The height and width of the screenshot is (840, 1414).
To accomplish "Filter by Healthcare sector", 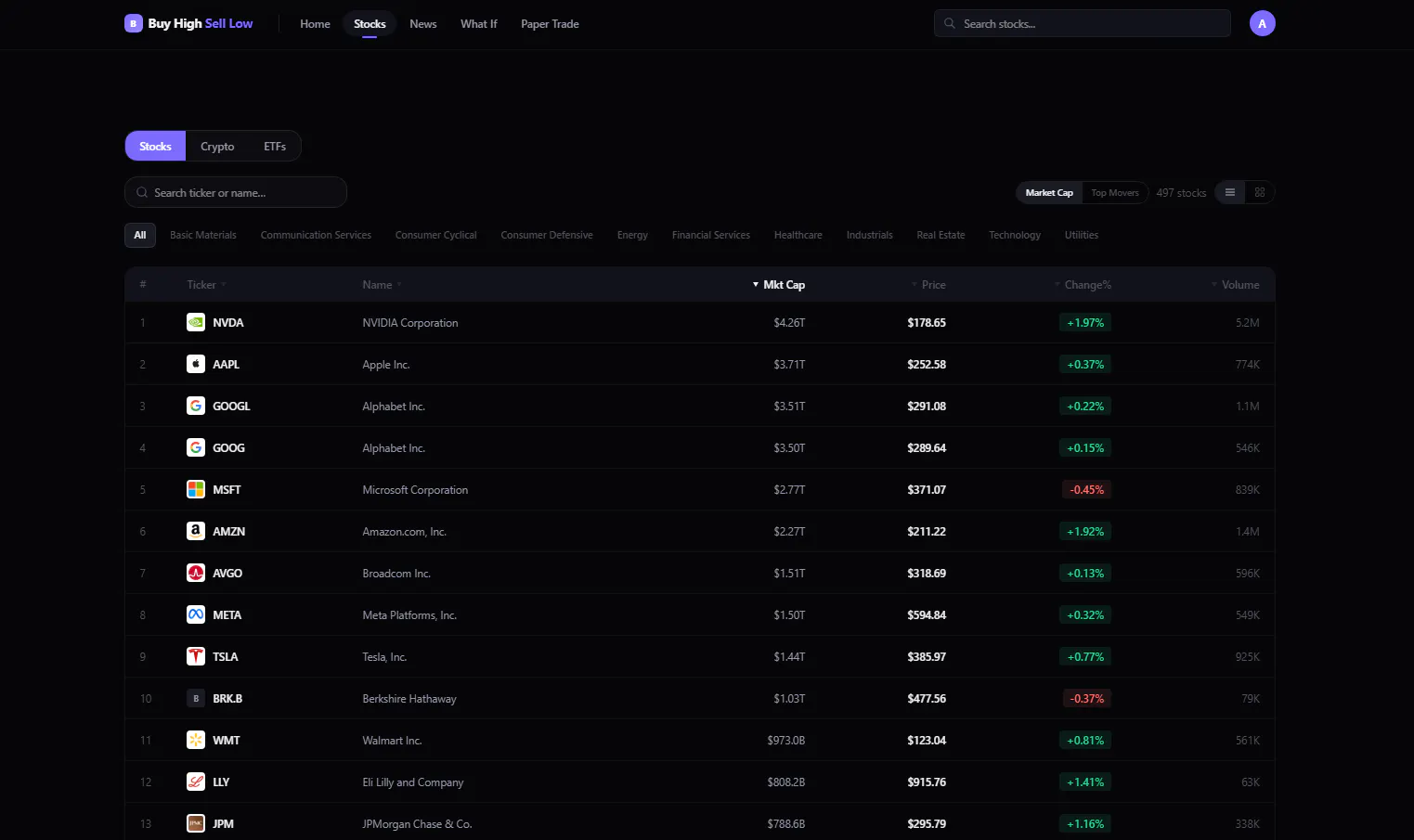I will [798, 235].
